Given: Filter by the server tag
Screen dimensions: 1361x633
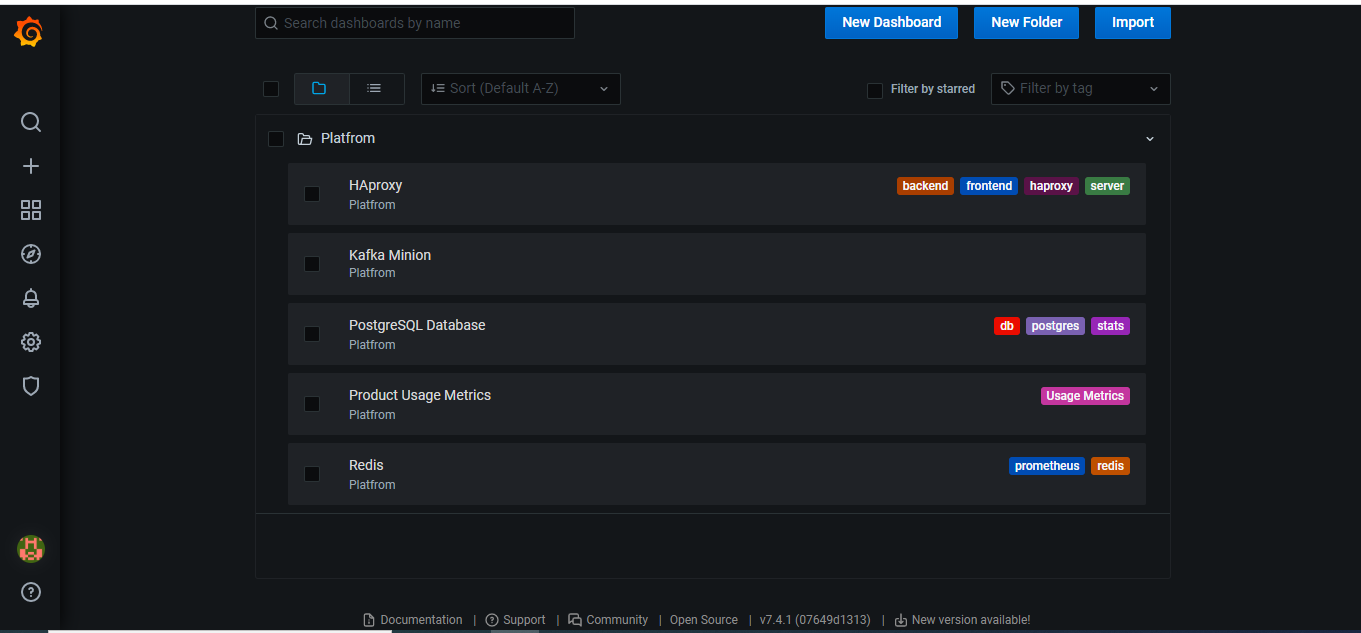Looking at the screenshot, I should [1107, 186].
